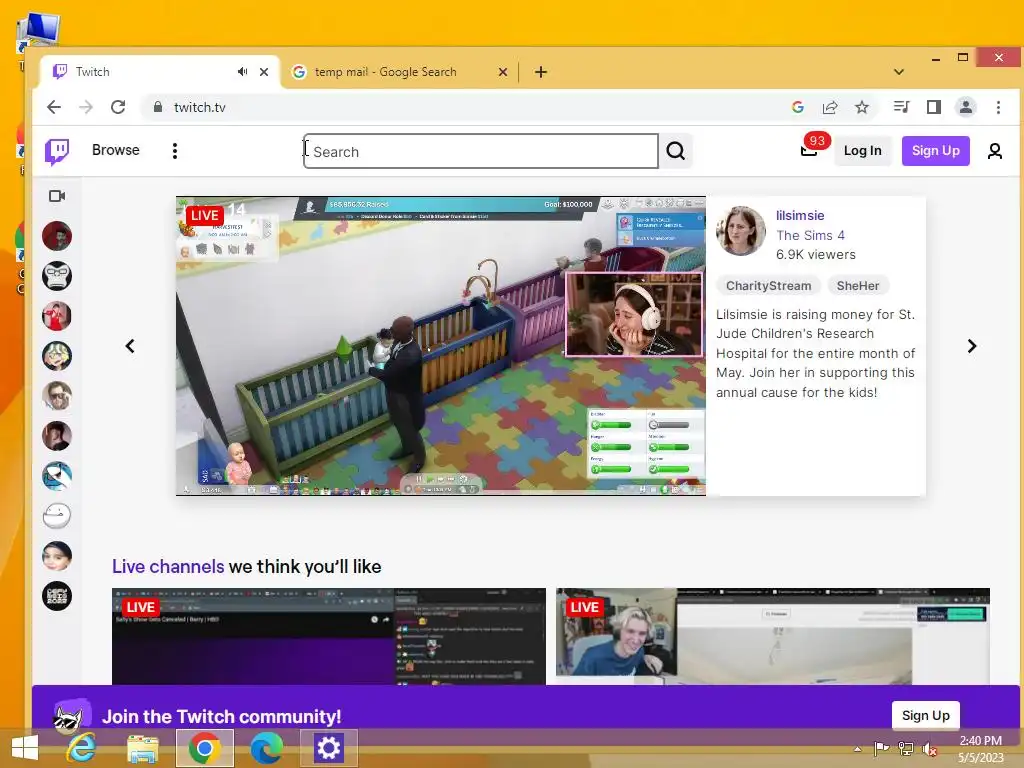Open ninth sidebar channel with woman avatar
Image resolution: width=1024 pixels, height=768 pixels.
[57, 556]
